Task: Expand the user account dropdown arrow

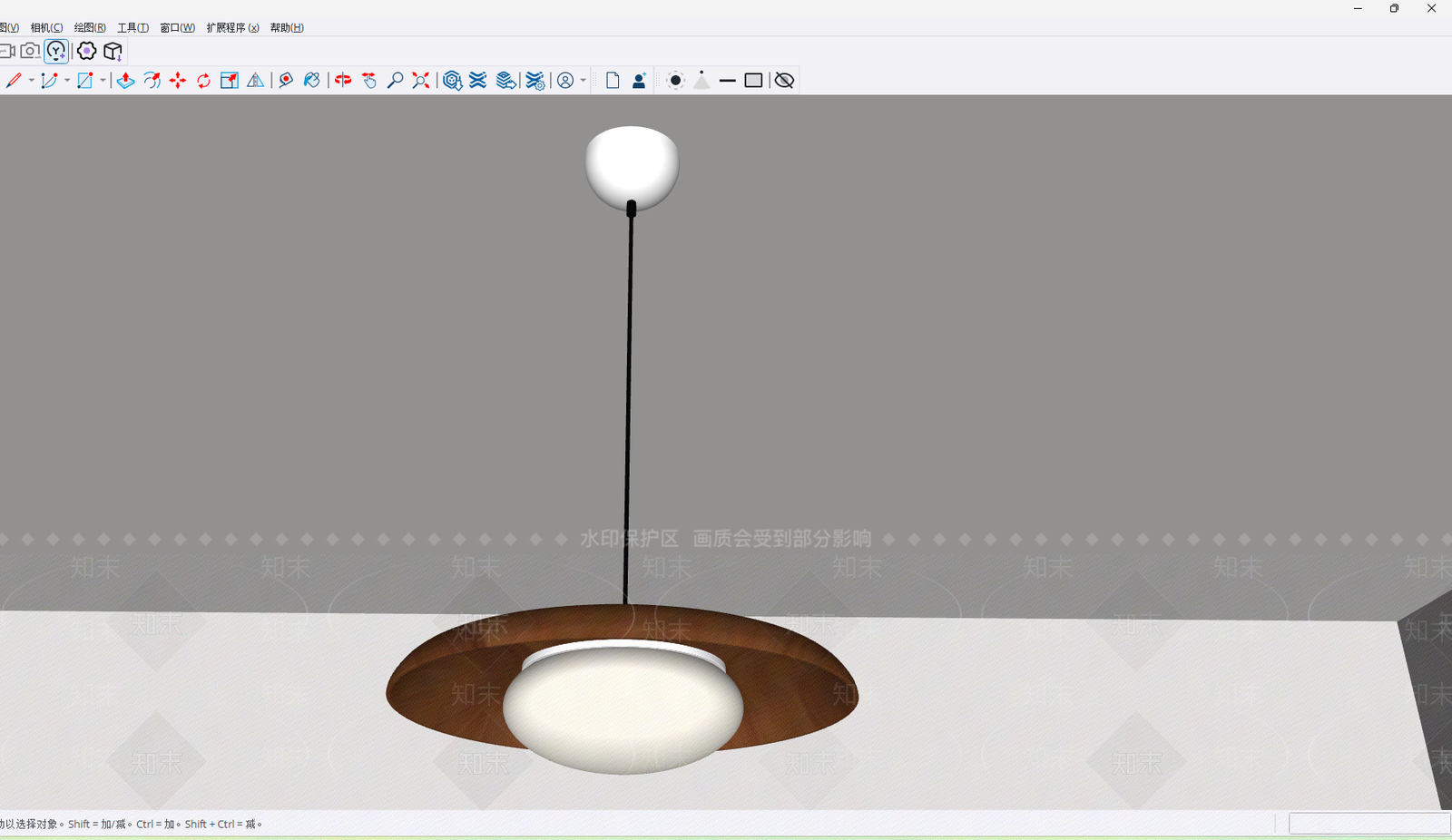Action: point(583,81)
